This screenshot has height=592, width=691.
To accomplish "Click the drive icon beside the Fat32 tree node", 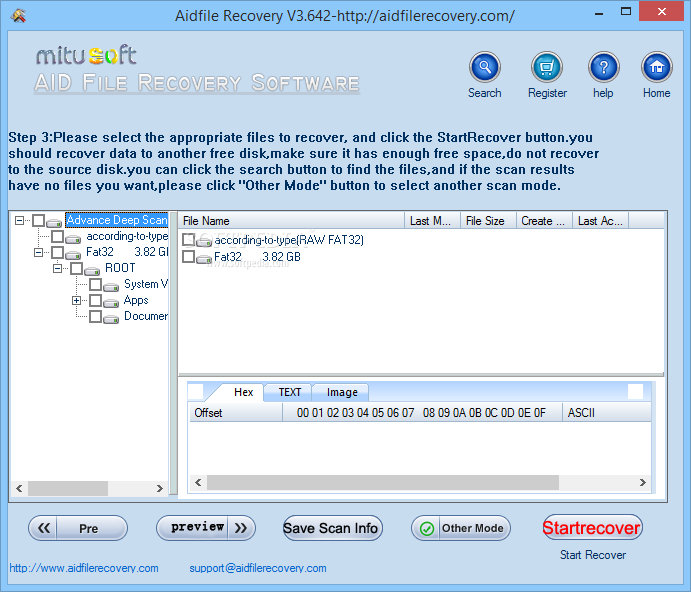I will pos(73,254).
